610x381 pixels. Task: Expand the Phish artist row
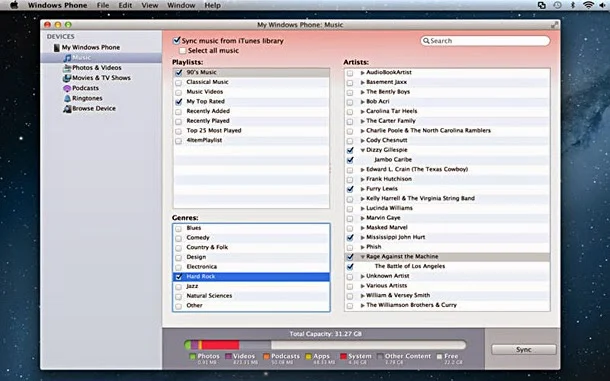(x=363, y=247)
